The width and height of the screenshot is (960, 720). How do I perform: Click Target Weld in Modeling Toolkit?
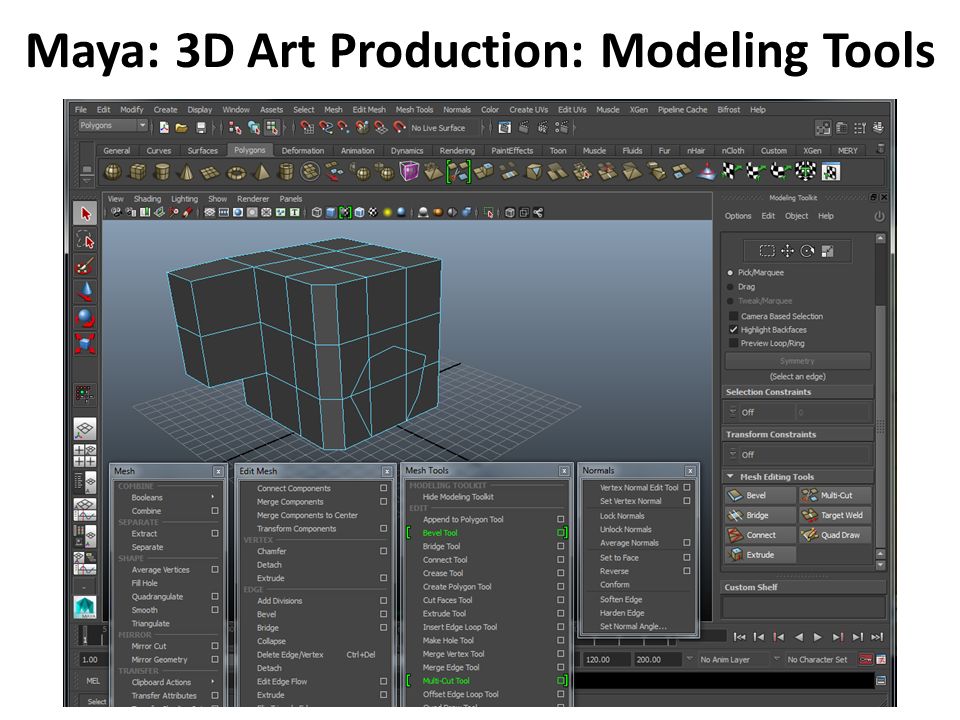(835, 515)
